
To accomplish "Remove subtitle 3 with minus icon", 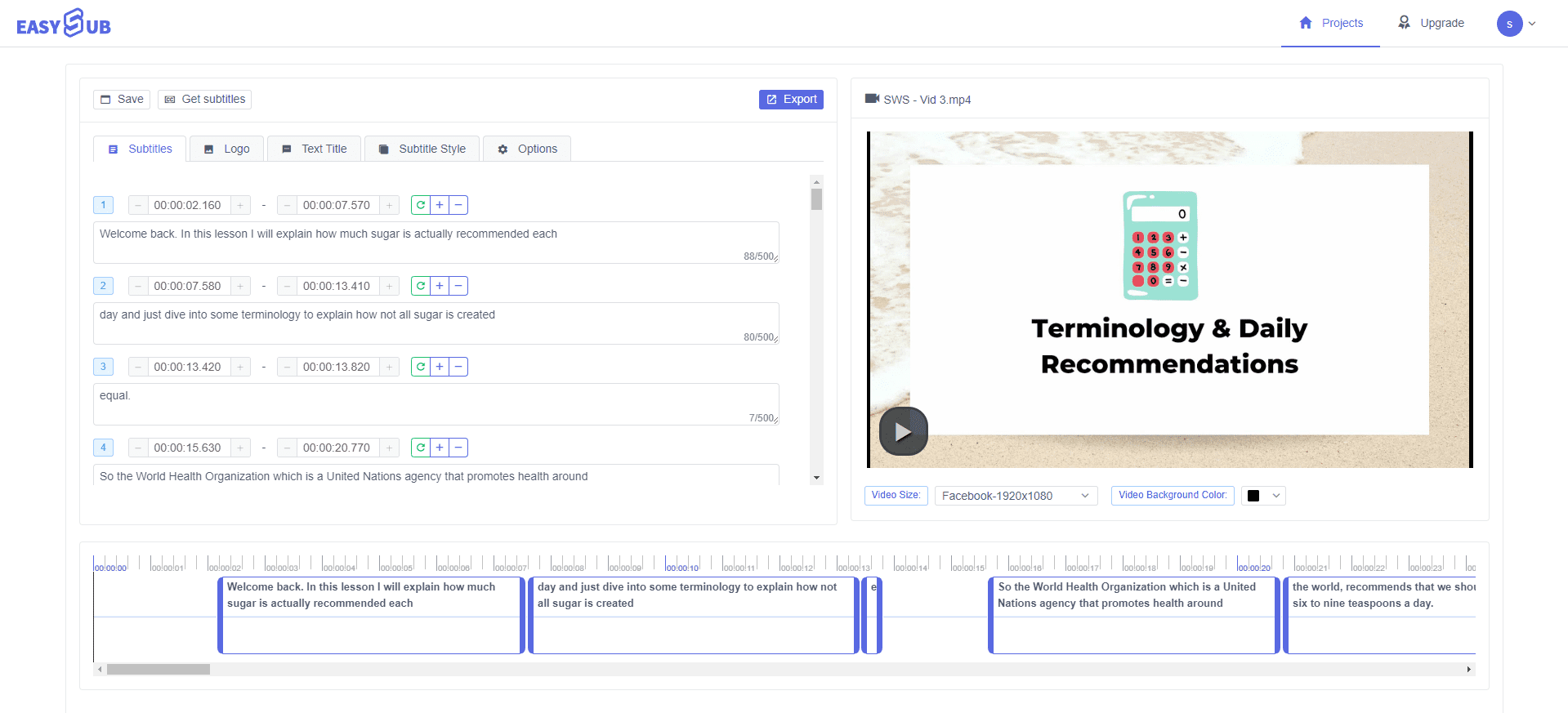I will (458, 367).
